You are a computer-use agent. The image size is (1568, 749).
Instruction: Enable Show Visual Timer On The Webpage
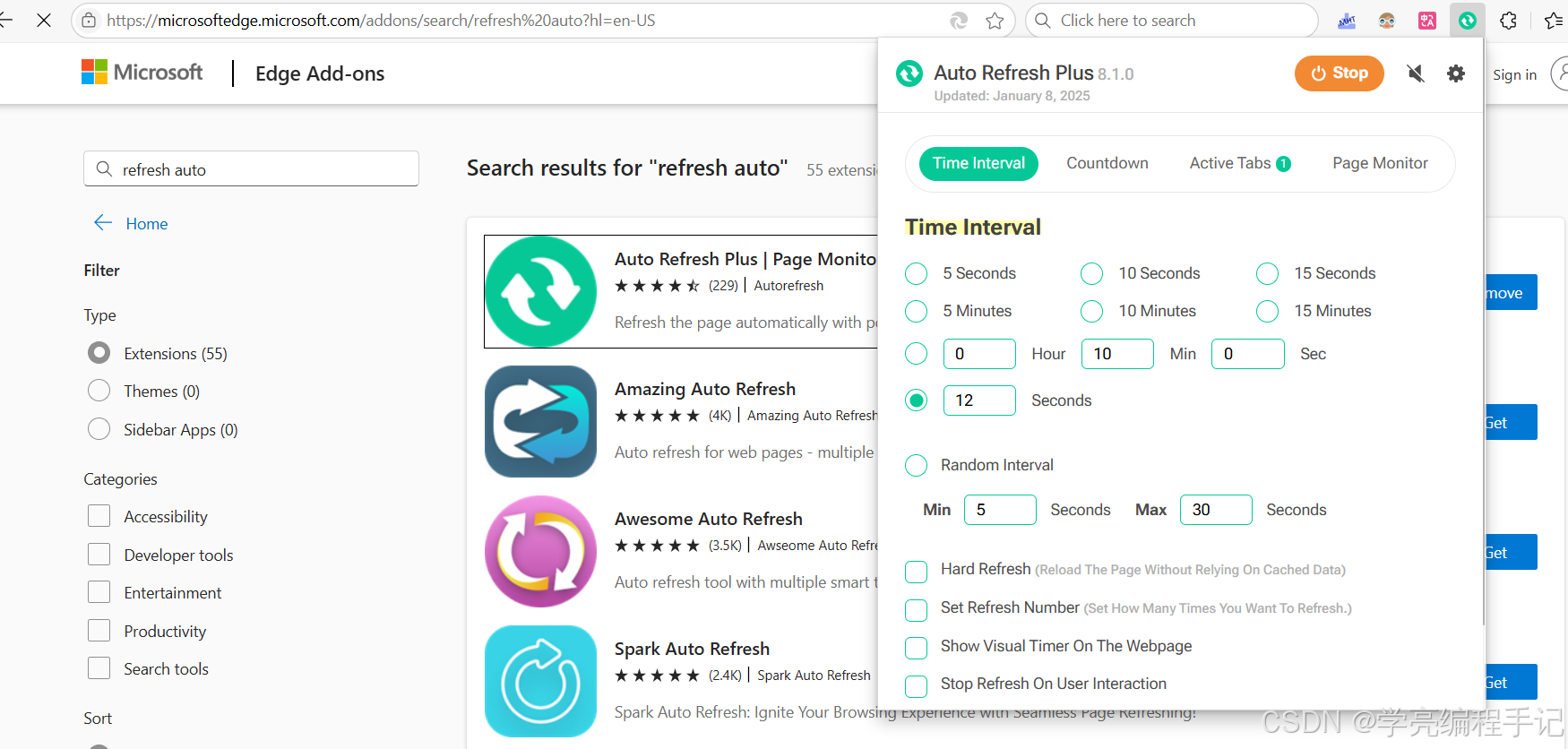pos(916,648)
